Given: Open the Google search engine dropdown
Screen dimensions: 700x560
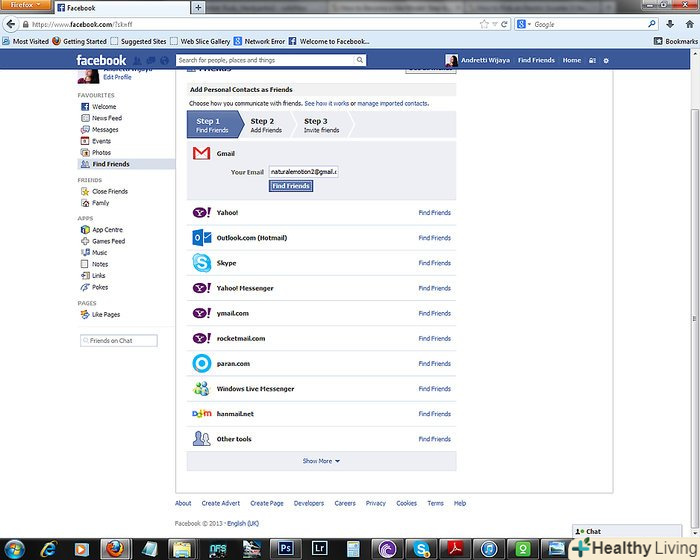Looking at the screenshot, I should point(523,24).
